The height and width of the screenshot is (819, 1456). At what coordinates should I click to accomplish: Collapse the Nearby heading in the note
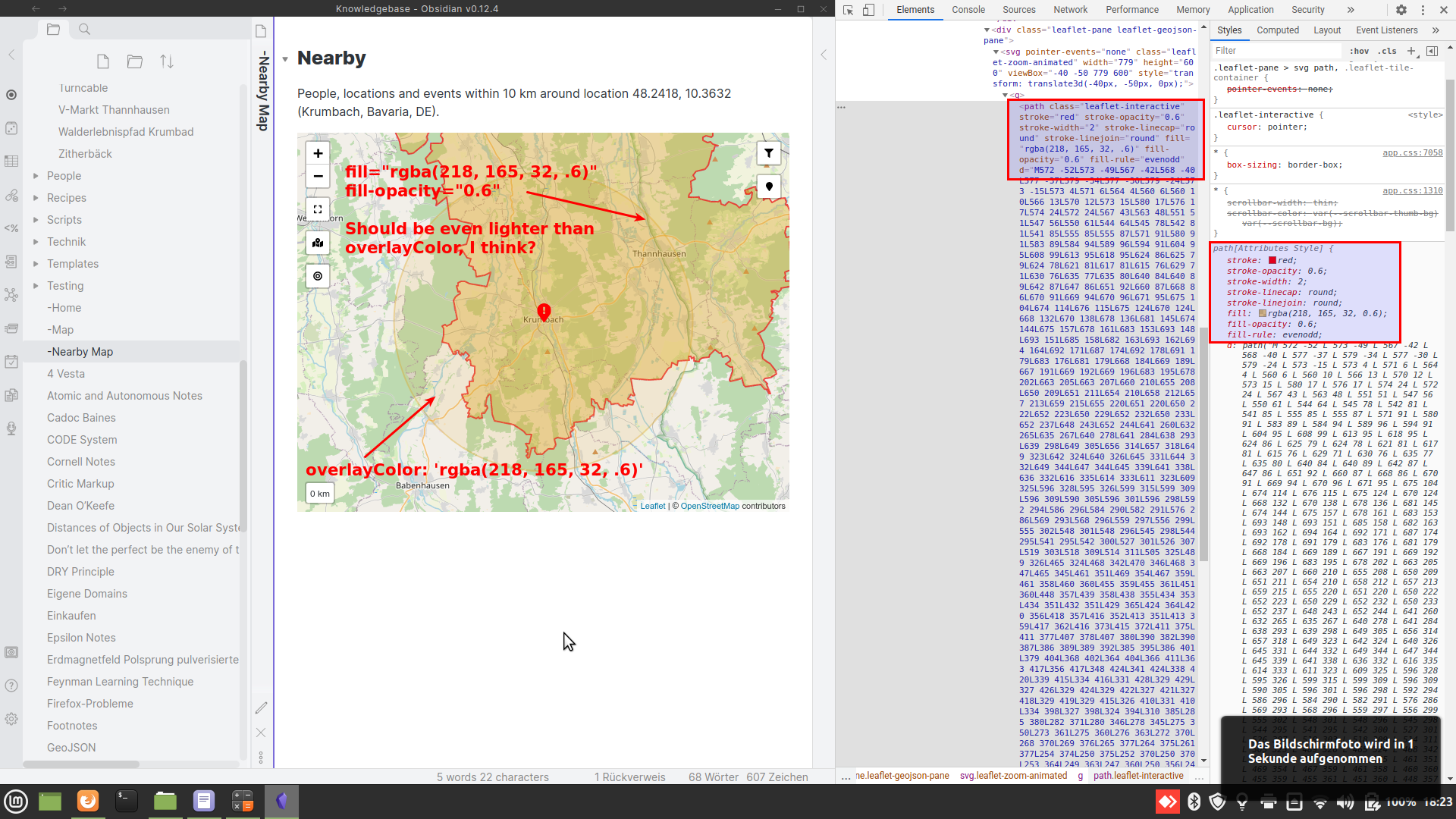(x=285, y=57)
